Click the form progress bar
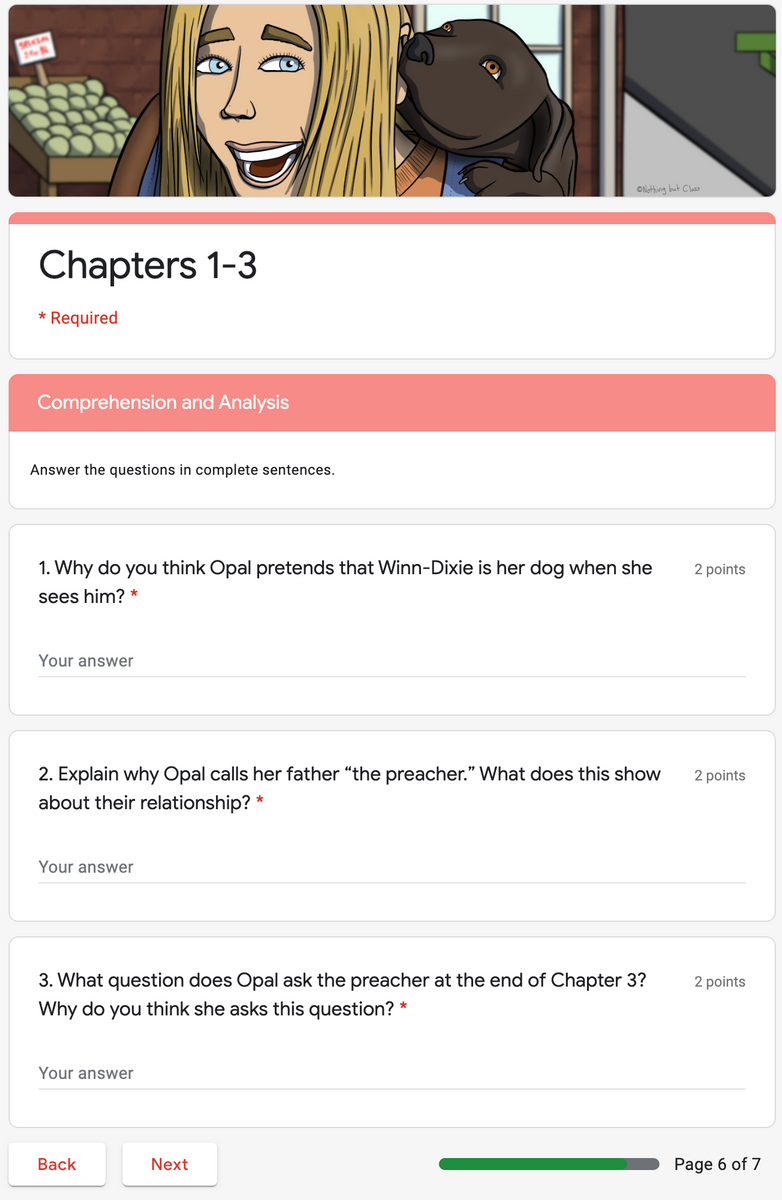This screenshot has height=1200, width=782. click(548, 1163)
